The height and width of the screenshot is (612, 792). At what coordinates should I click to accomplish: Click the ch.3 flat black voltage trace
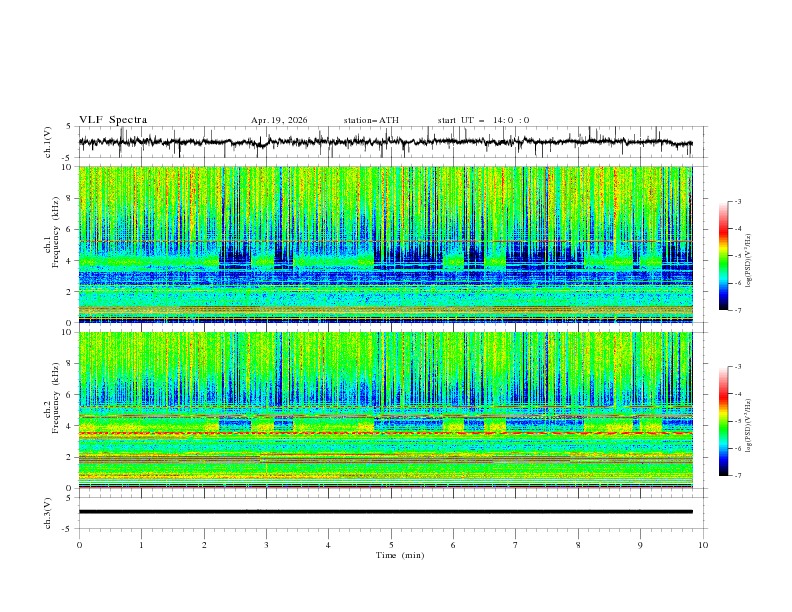pyautogui.click(x=385, y=512)
